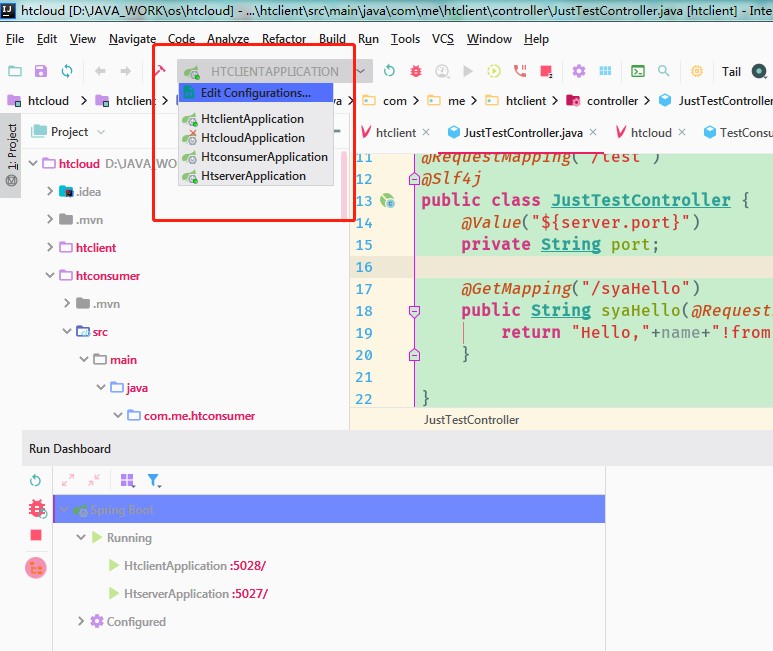Choose HtserverApplication in the configuration list

pos(253,176)
